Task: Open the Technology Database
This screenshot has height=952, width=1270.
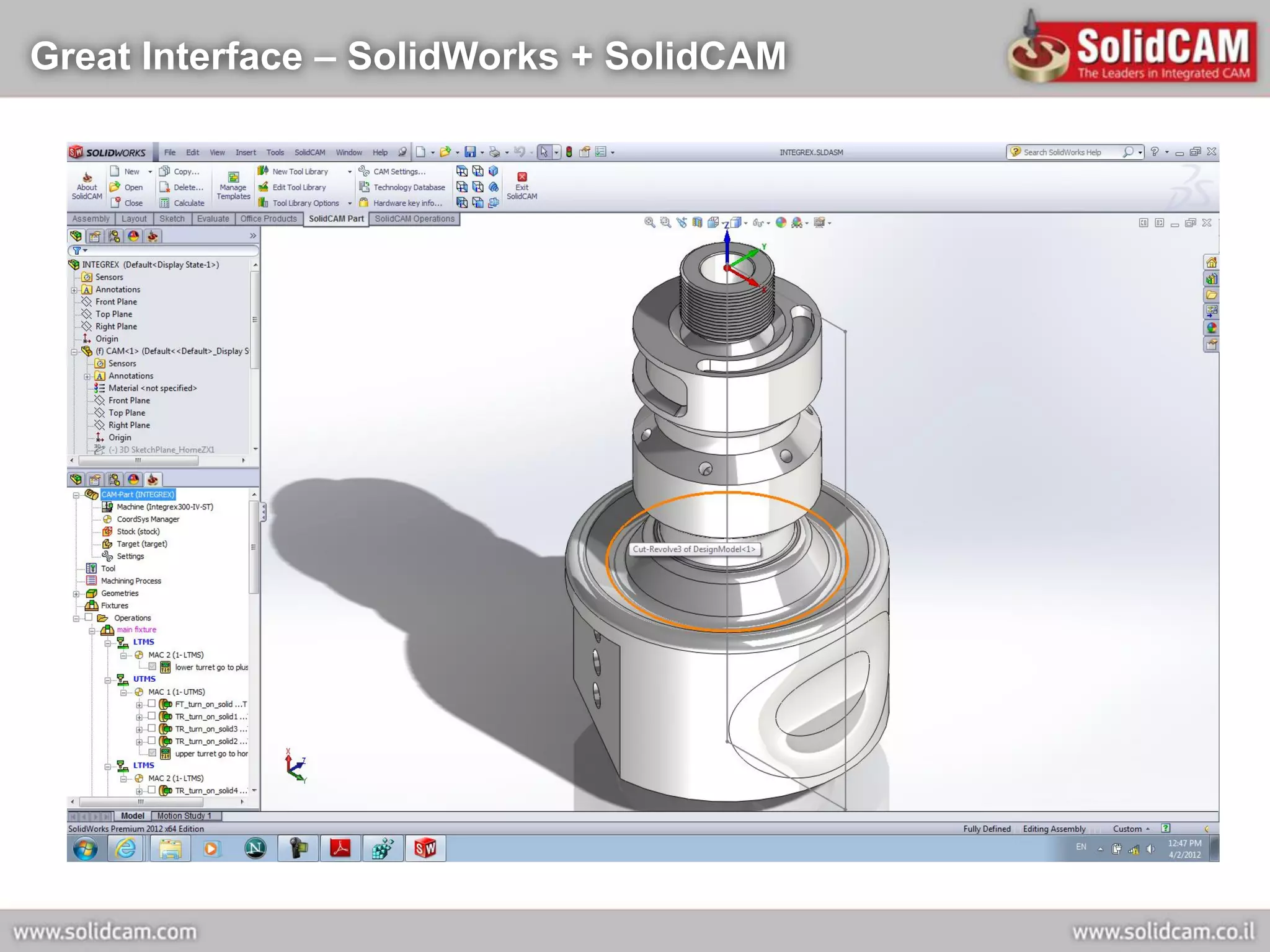Action: (402, 187)
